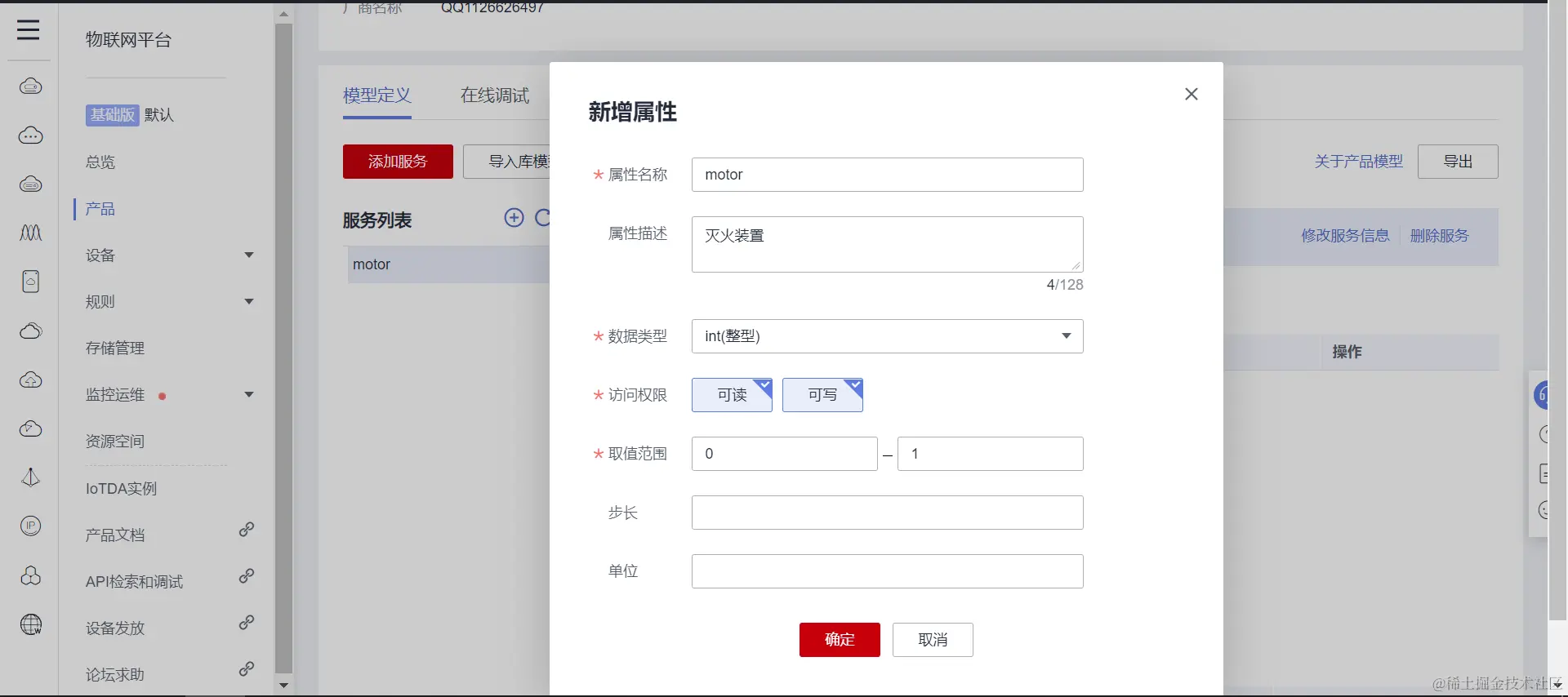Focus the 步长 input field
The height and width of the screenshot is (697, 1568).
887,513
